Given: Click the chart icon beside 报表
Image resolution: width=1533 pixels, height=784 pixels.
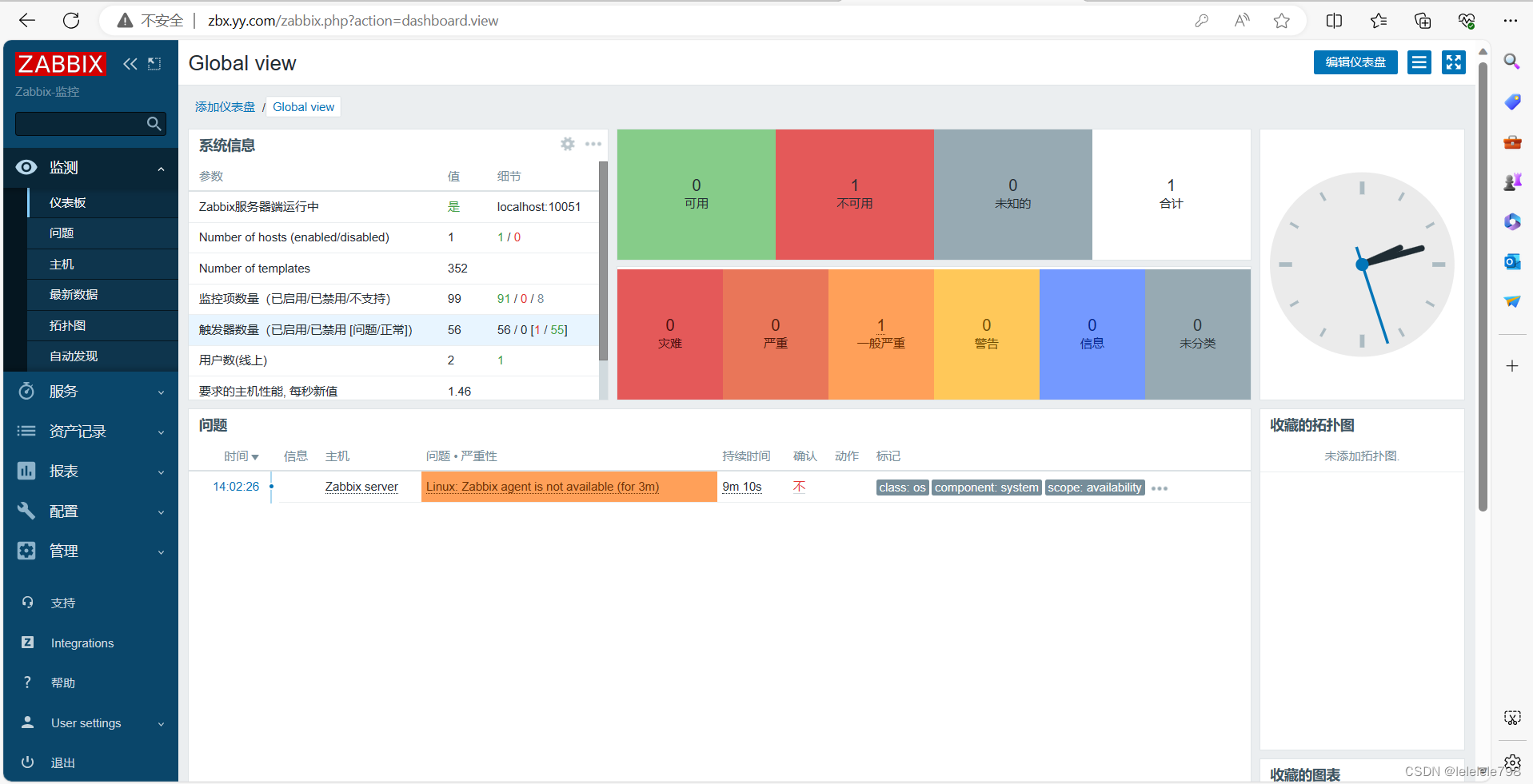Looking at the screenshot, I should tap(26, 471).
